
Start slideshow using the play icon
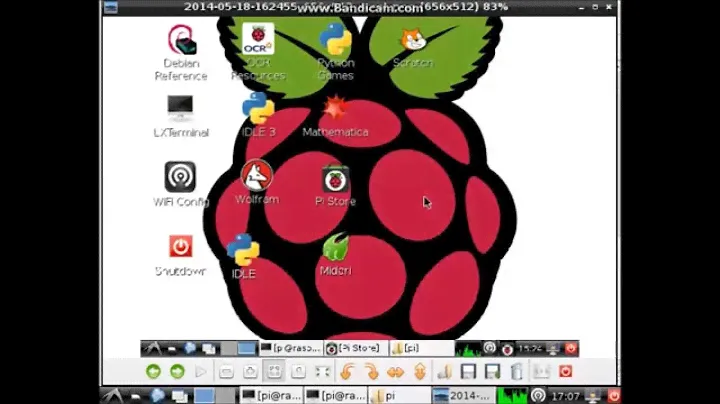point(201,371)
